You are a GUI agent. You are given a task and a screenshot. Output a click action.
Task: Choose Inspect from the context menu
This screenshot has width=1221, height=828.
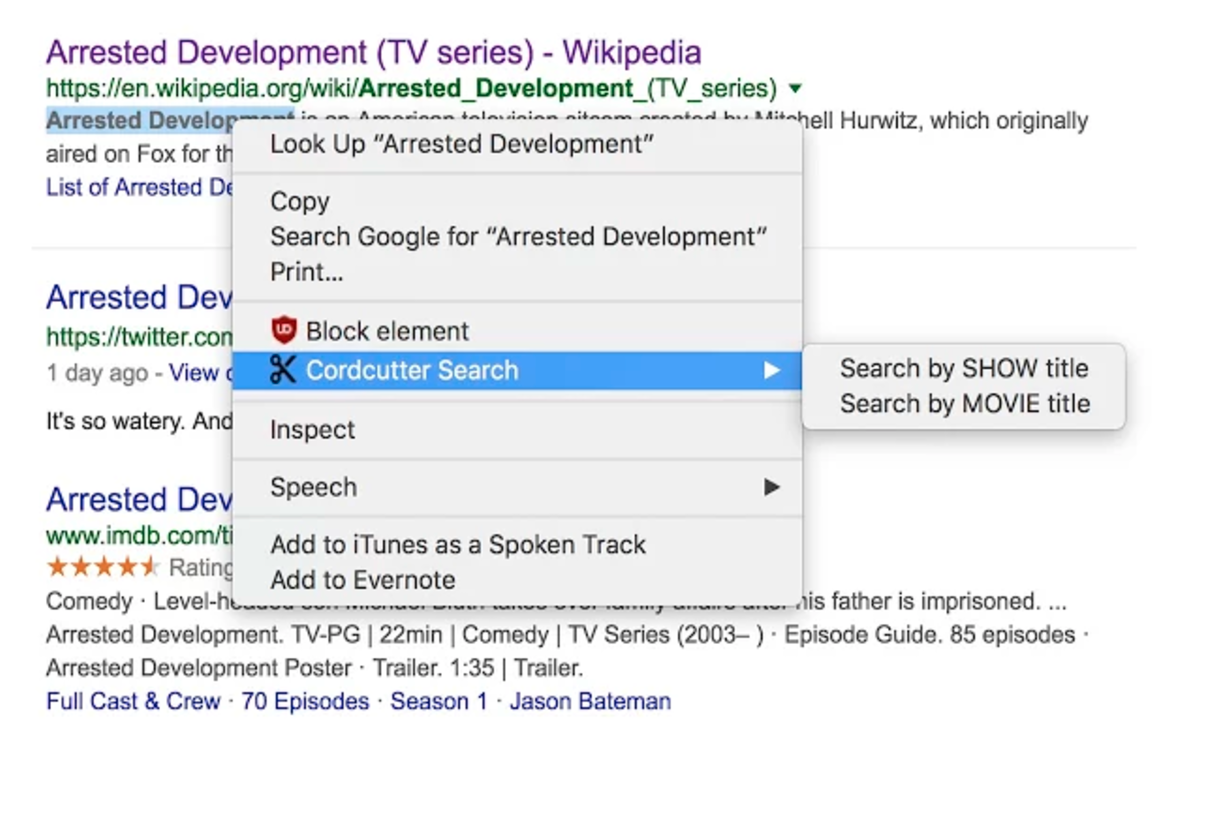(x=312, y=429)
